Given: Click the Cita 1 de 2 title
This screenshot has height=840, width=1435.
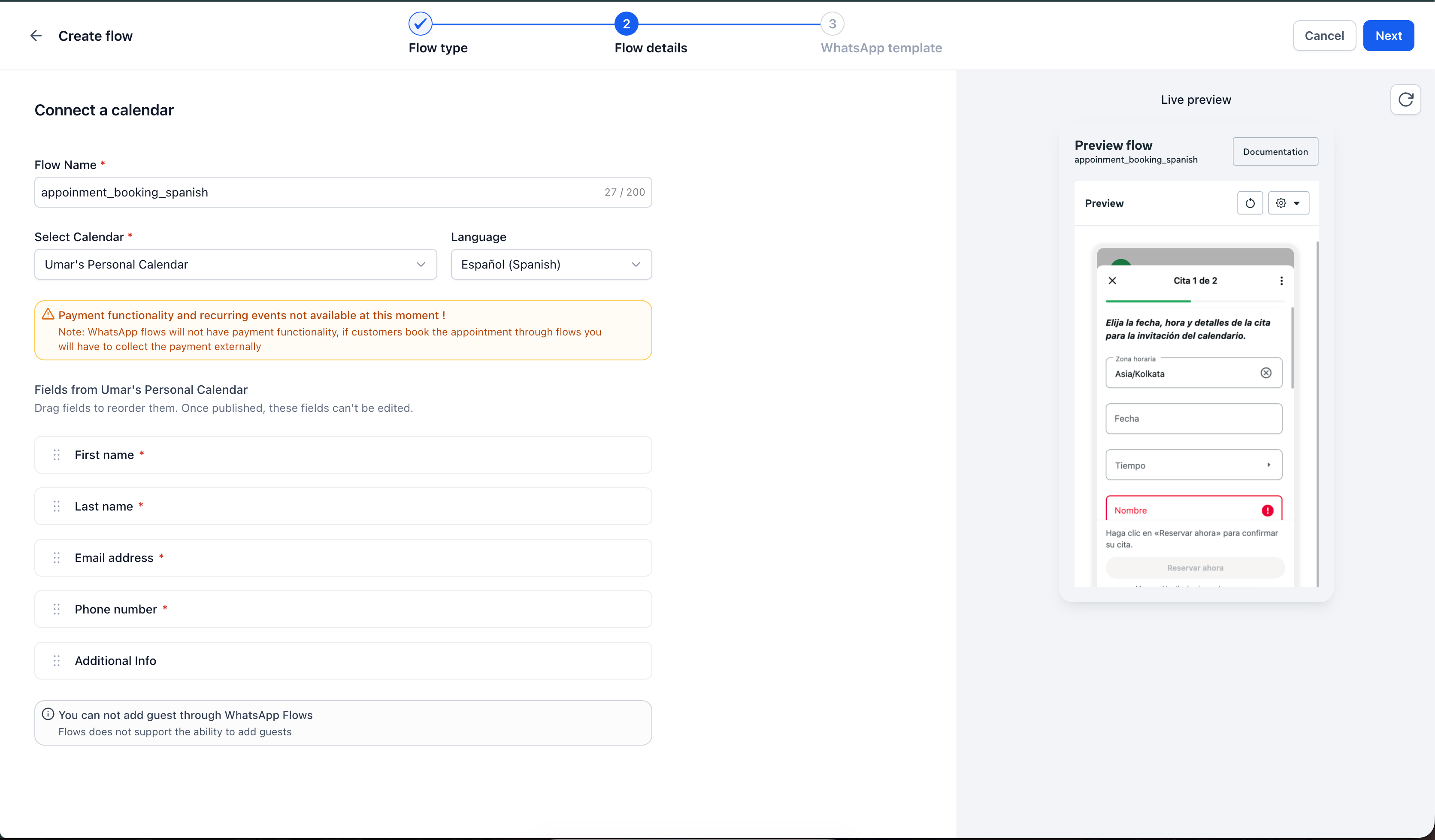Looking at the screenshot, I should click(1195, 281).
